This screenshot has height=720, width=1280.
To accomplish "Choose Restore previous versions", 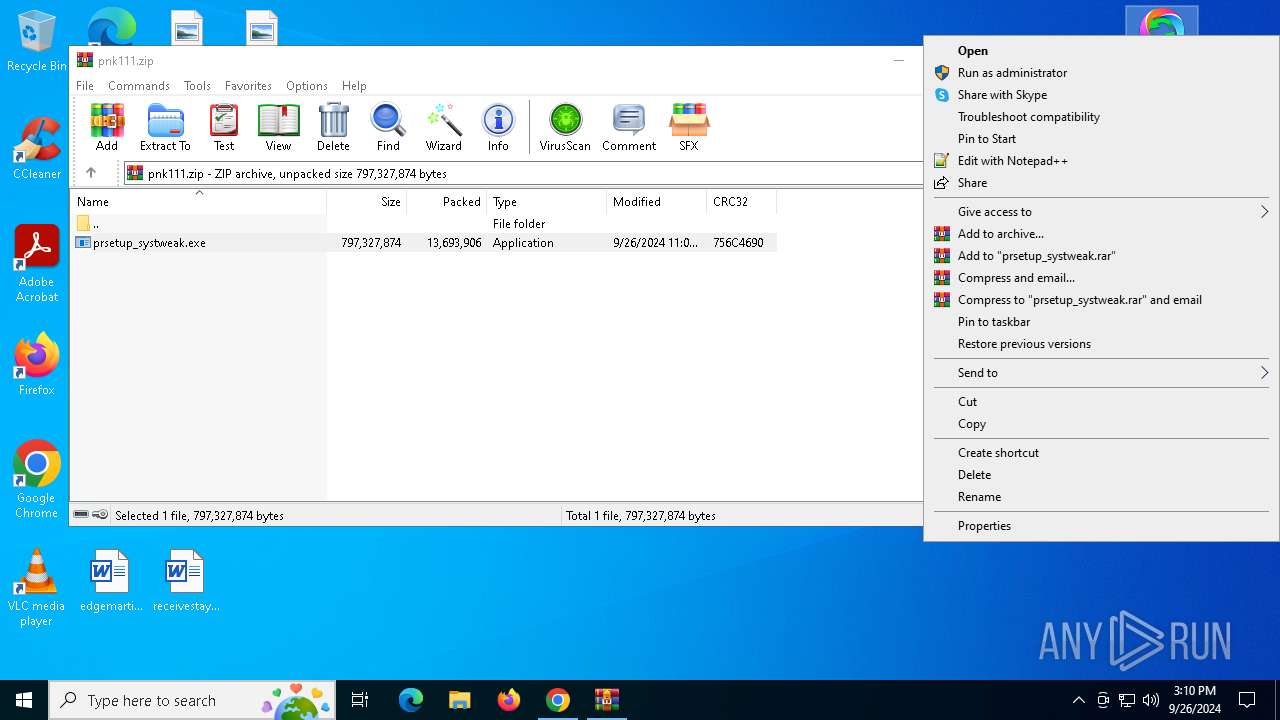I will 1101,343.
